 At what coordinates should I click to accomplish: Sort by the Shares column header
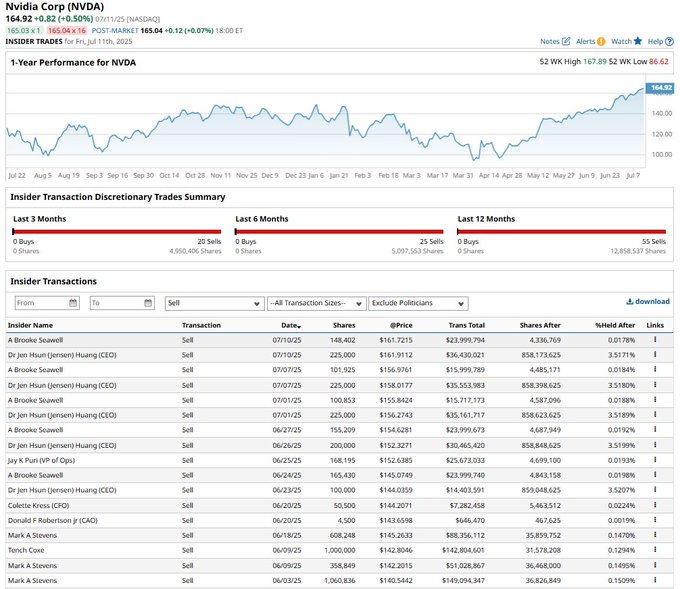344,326
